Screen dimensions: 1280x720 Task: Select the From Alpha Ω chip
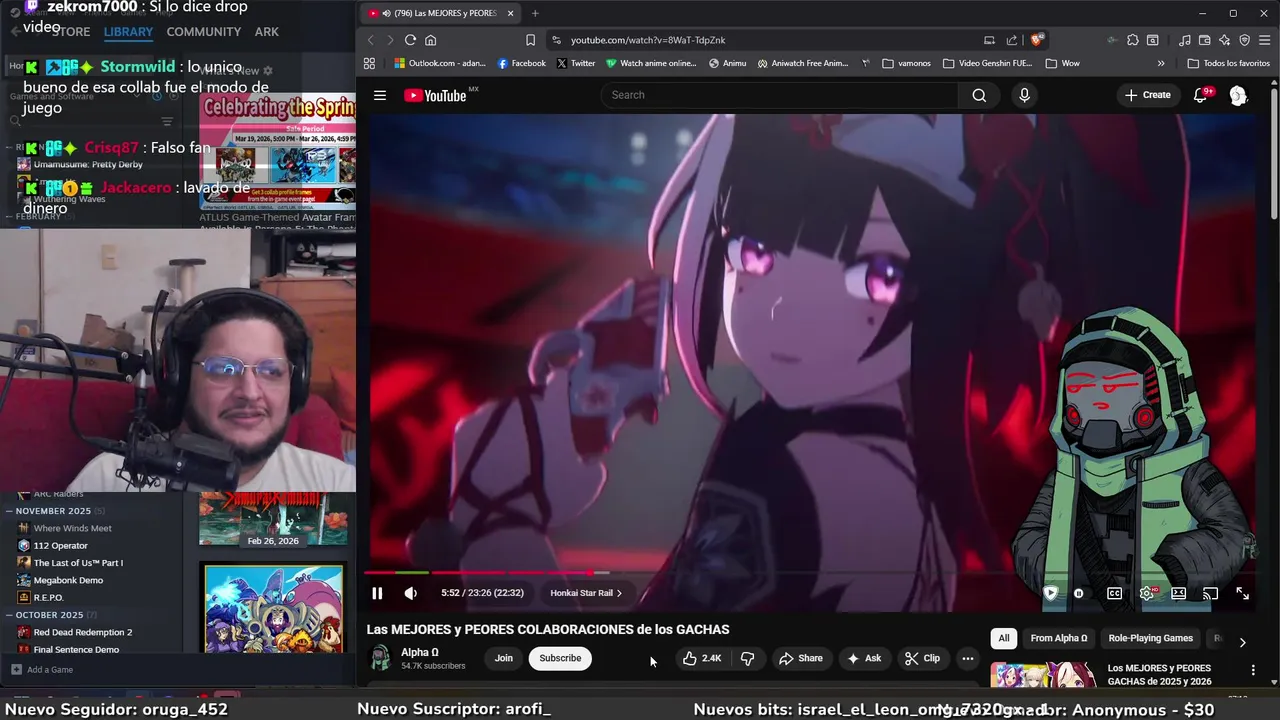[1059, 638]
